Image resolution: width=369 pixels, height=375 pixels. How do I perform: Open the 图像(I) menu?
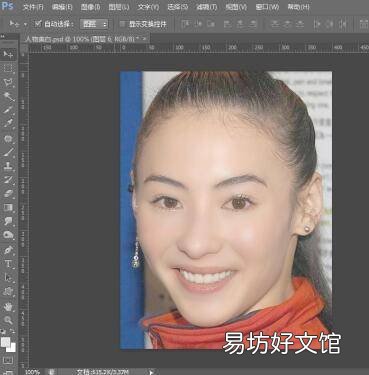(90, 7)
